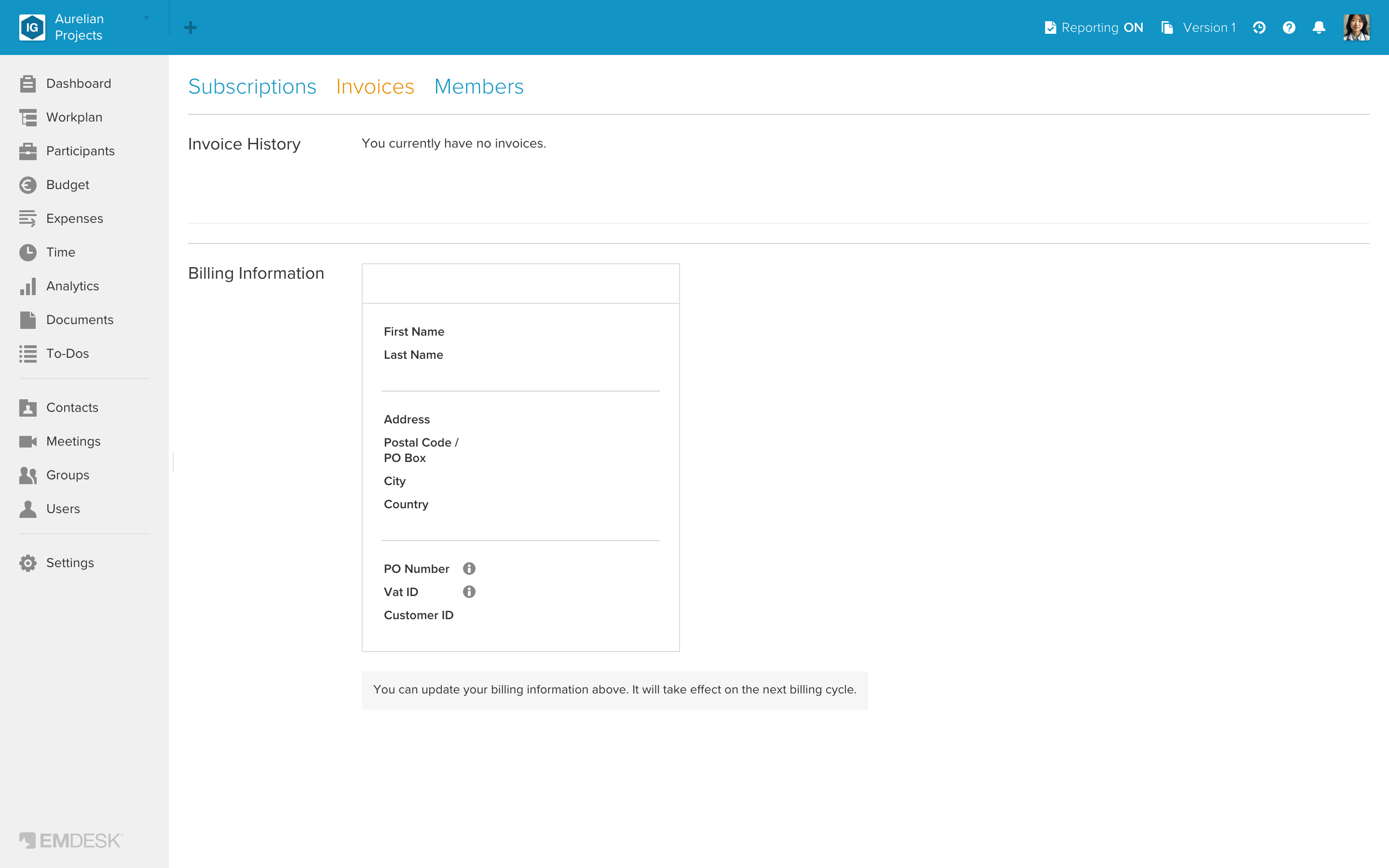Open the Workplan sidebar icon
The height and width of the screenshot is (868, 1389).
(x=27, y=117)
